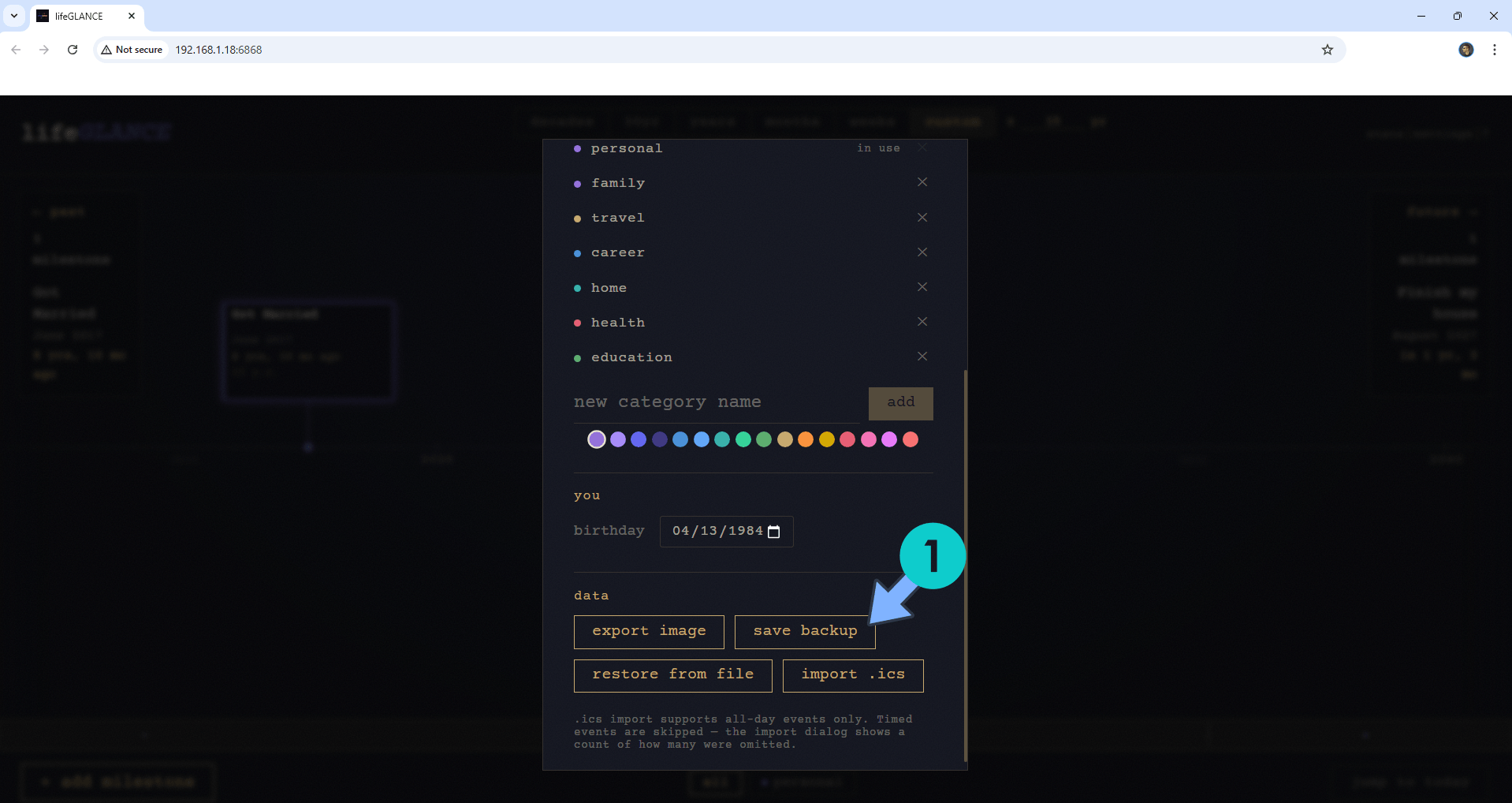Pick the orange color swatch
Screen dimensions: 1512x803
coord(805,440)
